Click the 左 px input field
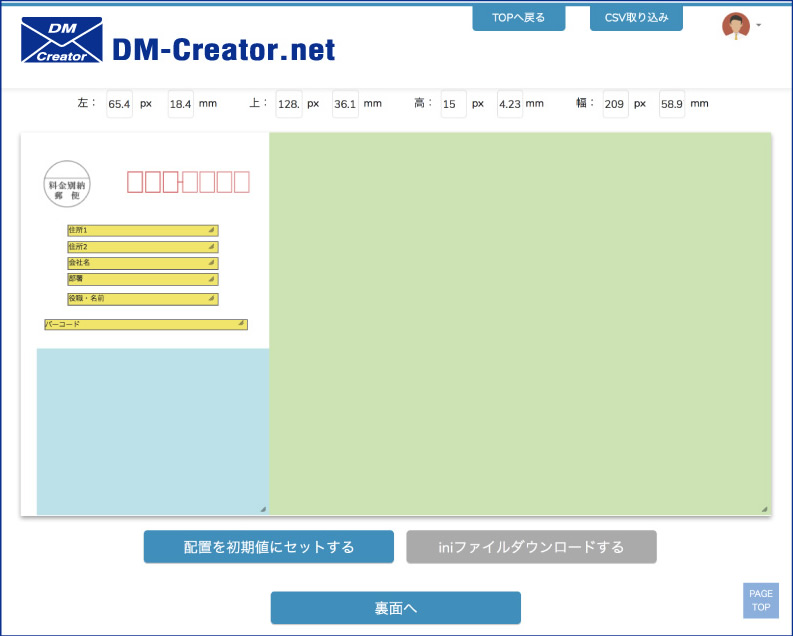This screenshot has height=636, width=793. pos(119,103)
